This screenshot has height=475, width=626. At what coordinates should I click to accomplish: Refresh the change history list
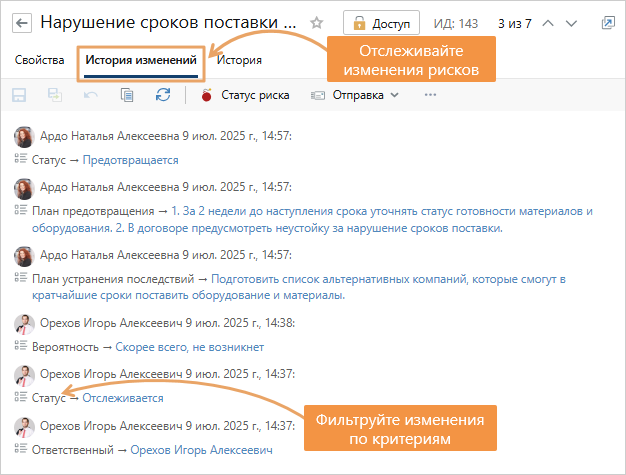click(163, 95)
